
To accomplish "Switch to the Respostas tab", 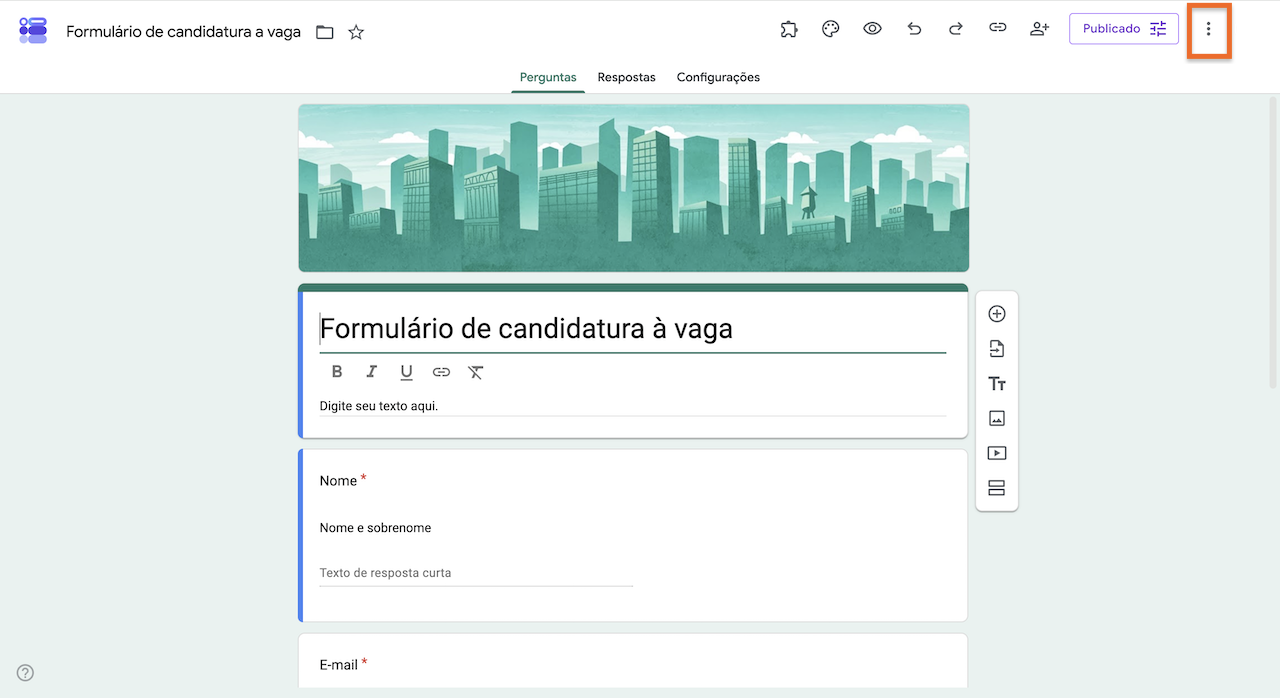I will click(x=627, y=77).
